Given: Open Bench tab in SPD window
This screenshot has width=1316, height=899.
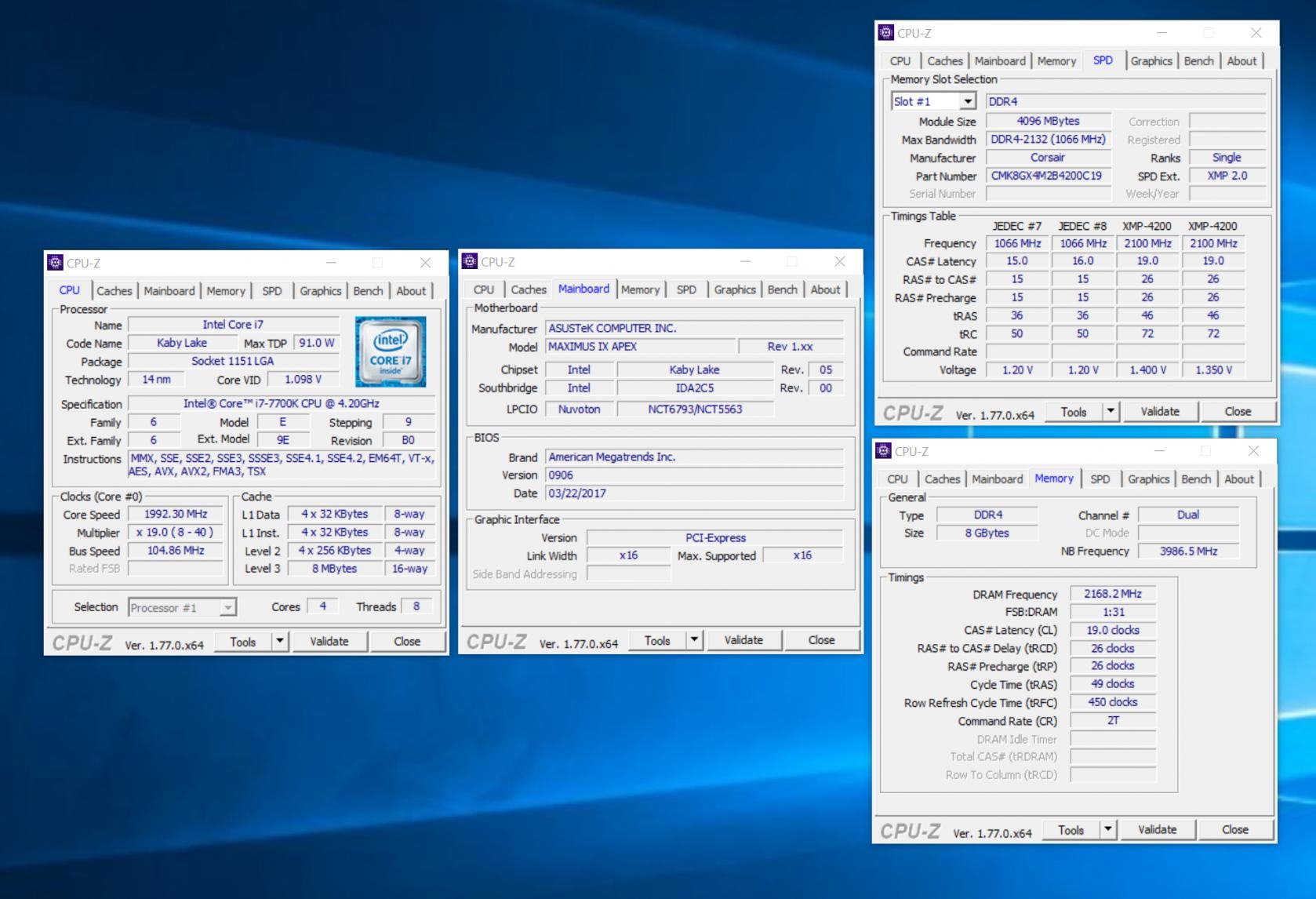Looking at the screenshot, I should [1198, 60].
